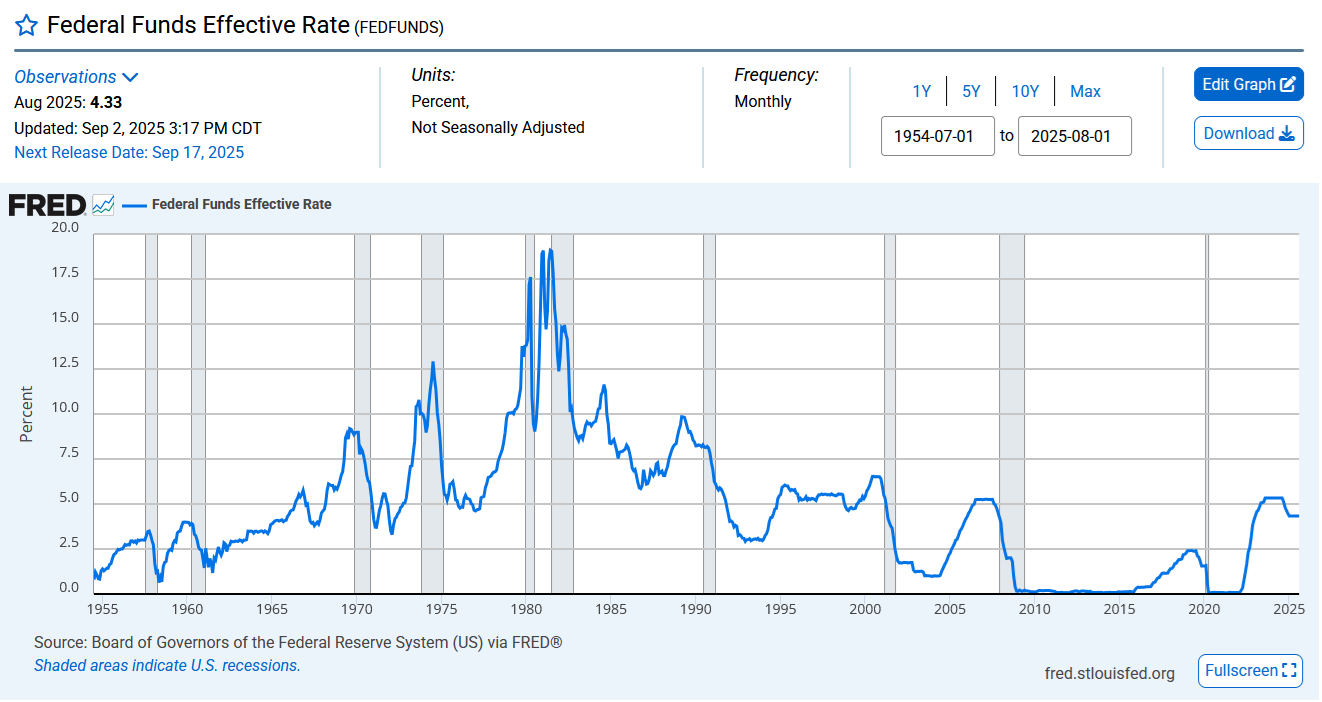
Task: Click the pencil icon in Edit Graph
Action: click(1288, 84)
